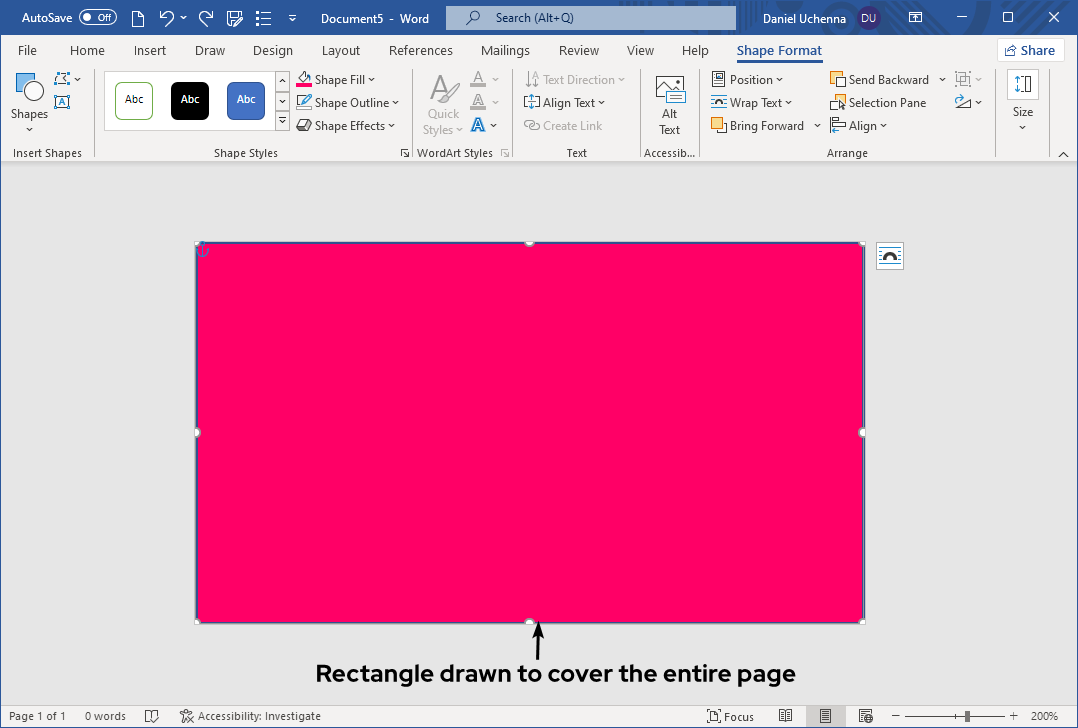This screenshot has width=1078, height=728.
Task: Open the Shapes gallery
Action: [29, 99]
